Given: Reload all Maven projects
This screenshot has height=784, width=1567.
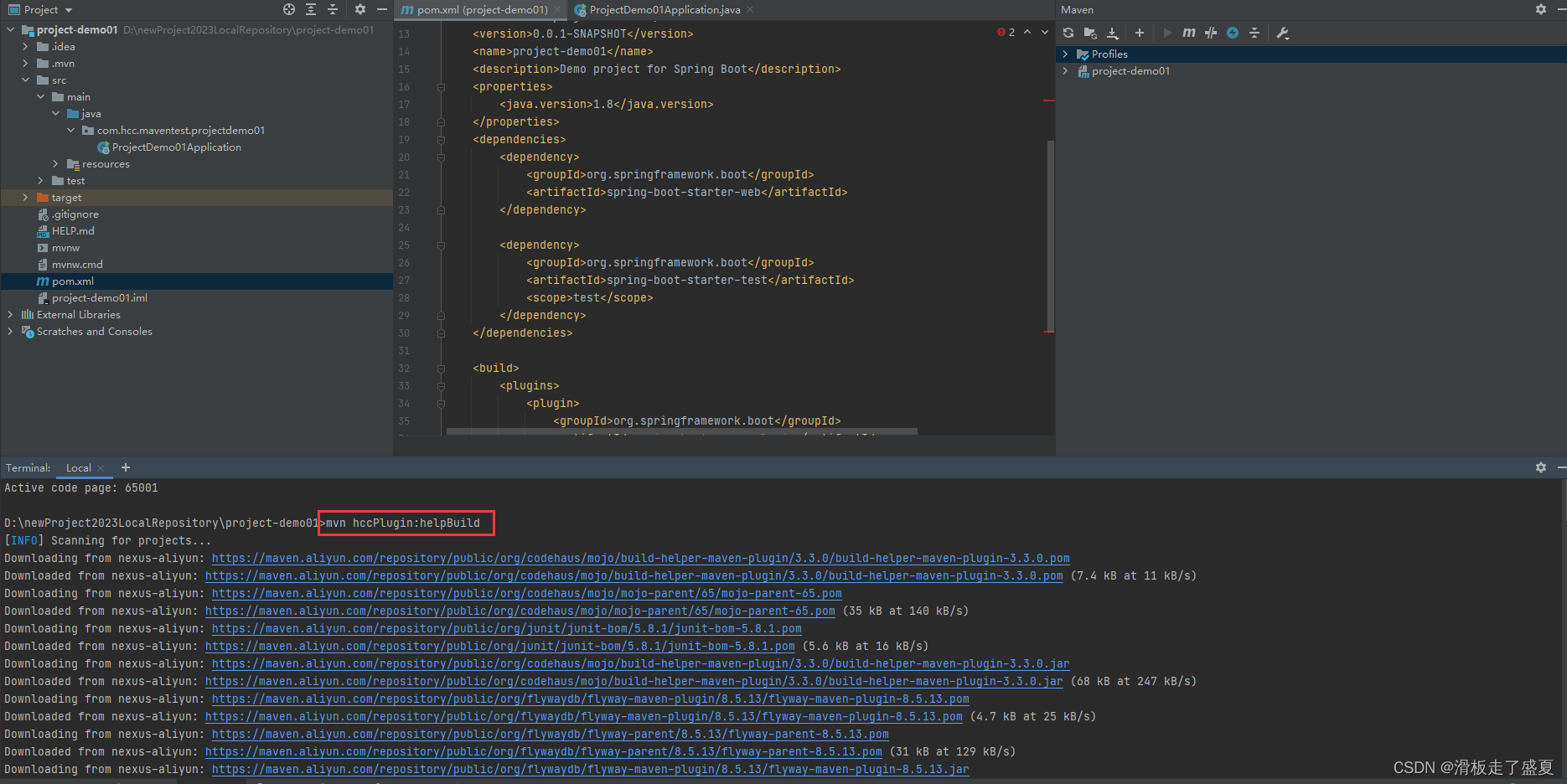Looking at the screenshot, I should (1068, 33).
